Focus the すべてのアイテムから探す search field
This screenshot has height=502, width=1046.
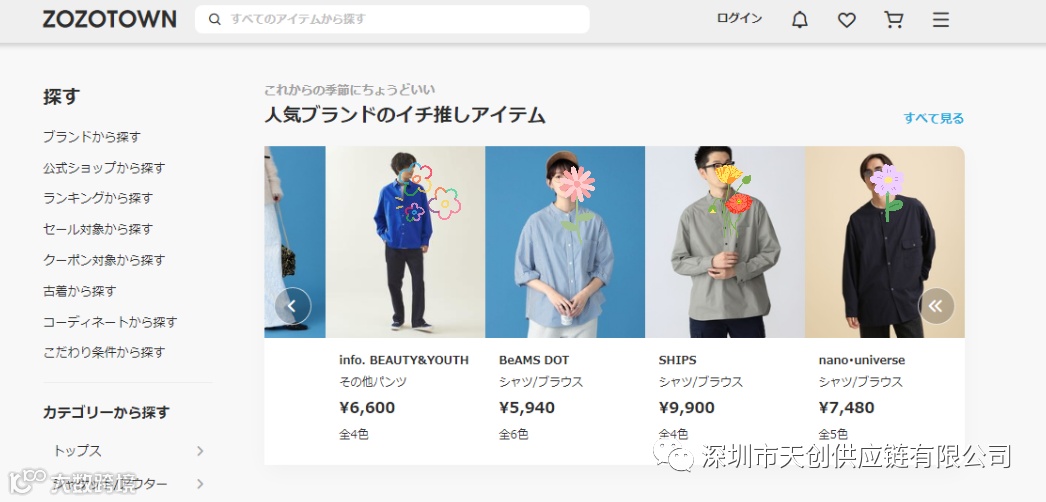click(x=392, y=19)
